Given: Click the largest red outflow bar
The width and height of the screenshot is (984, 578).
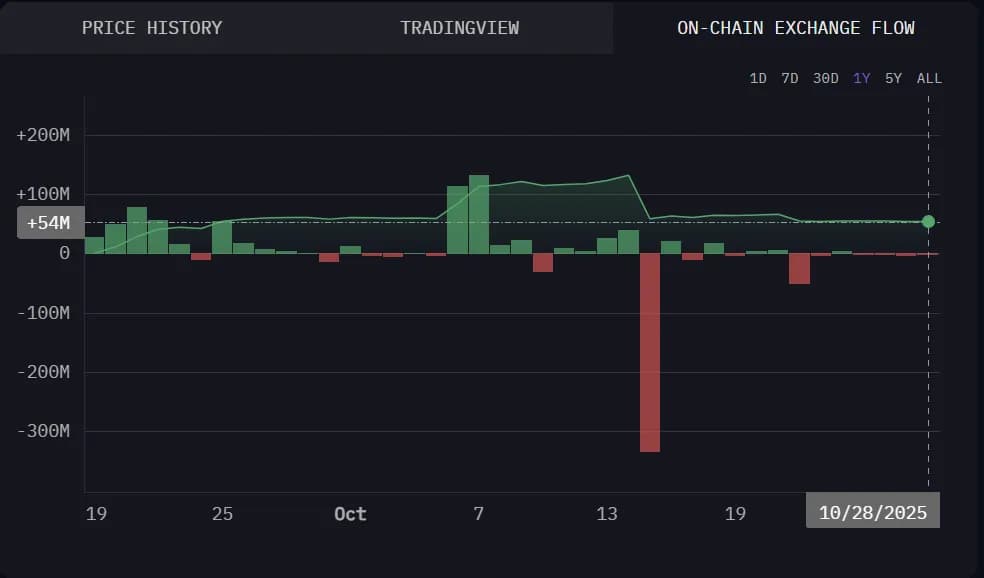Looking at the screenshot, I should pyautogui.click(x=650, y=352).
